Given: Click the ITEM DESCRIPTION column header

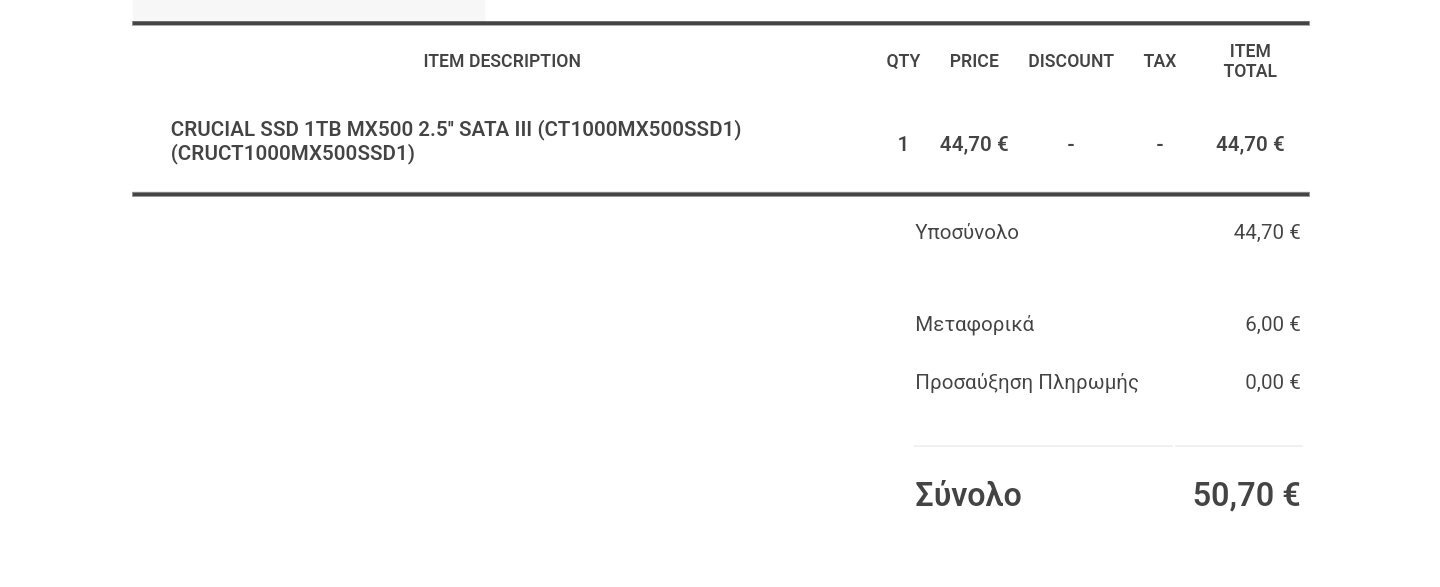Looking at the screenshot, I should point(502,61).
